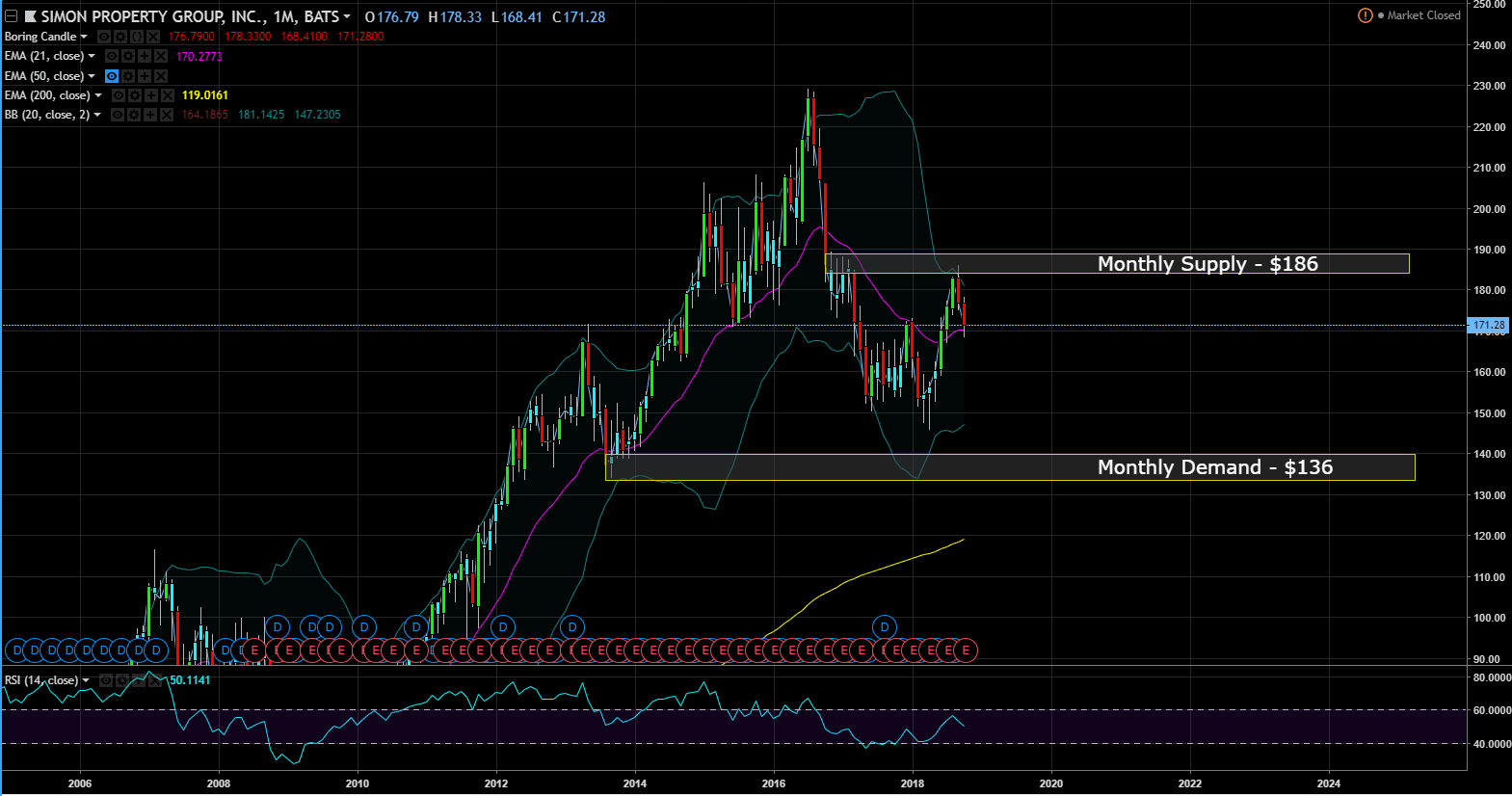Viewport: 1512px width, 796px height.
Task: Click the SIMON PROPERTY GROUP, INC. title
Action: pyautogui.click(x=152, y=16)
